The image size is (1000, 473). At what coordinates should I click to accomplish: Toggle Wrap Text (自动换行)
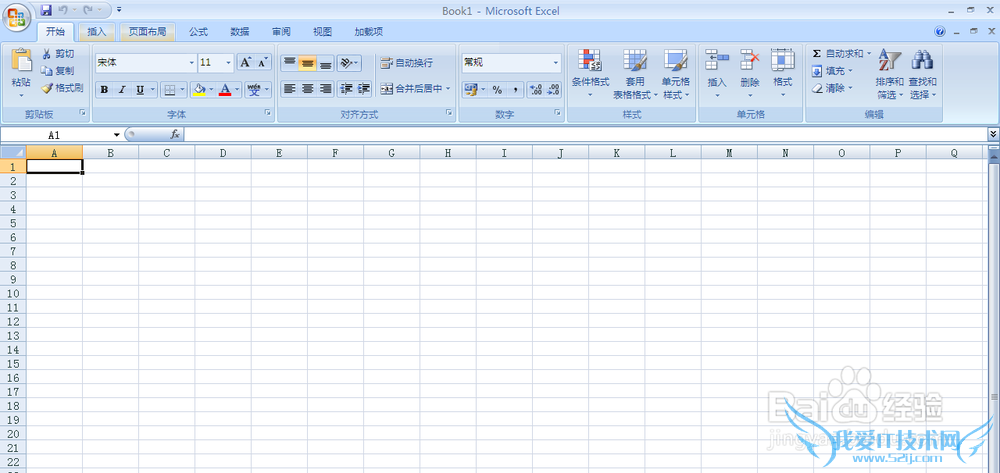click(x=407, y=62)
